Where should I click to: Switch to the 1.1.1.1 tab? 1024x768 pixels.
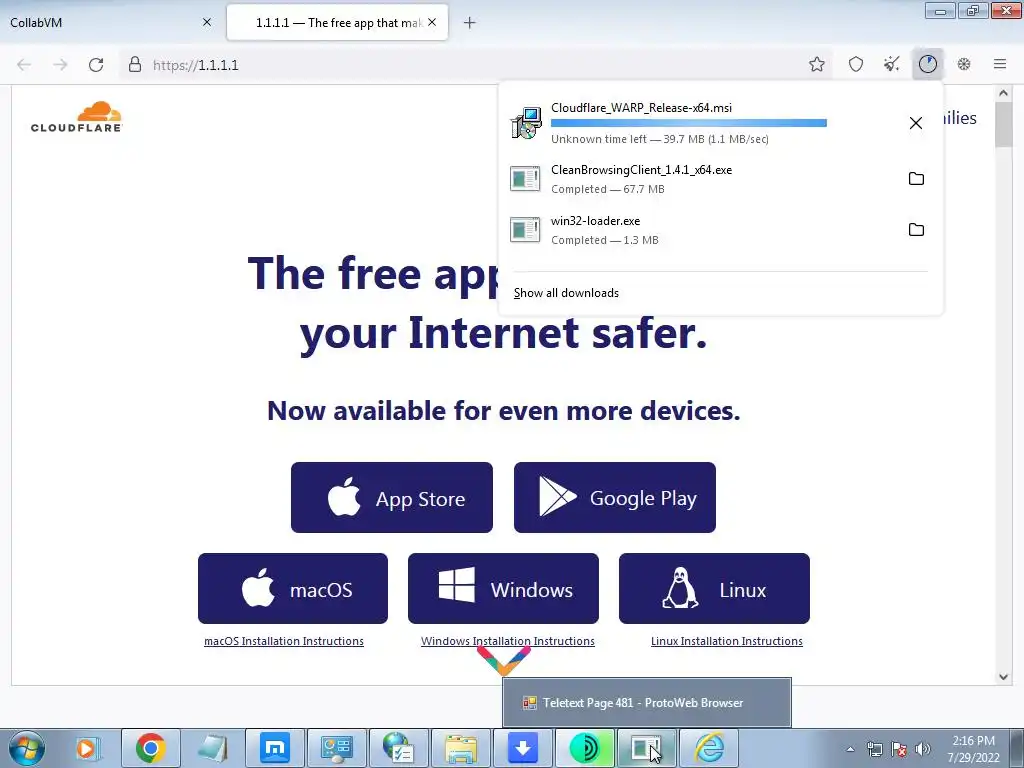point(337,23)
